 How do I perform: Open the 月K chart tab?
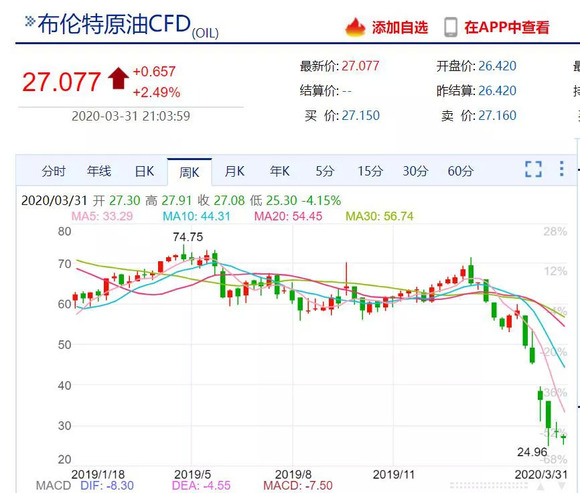(235, 171)
